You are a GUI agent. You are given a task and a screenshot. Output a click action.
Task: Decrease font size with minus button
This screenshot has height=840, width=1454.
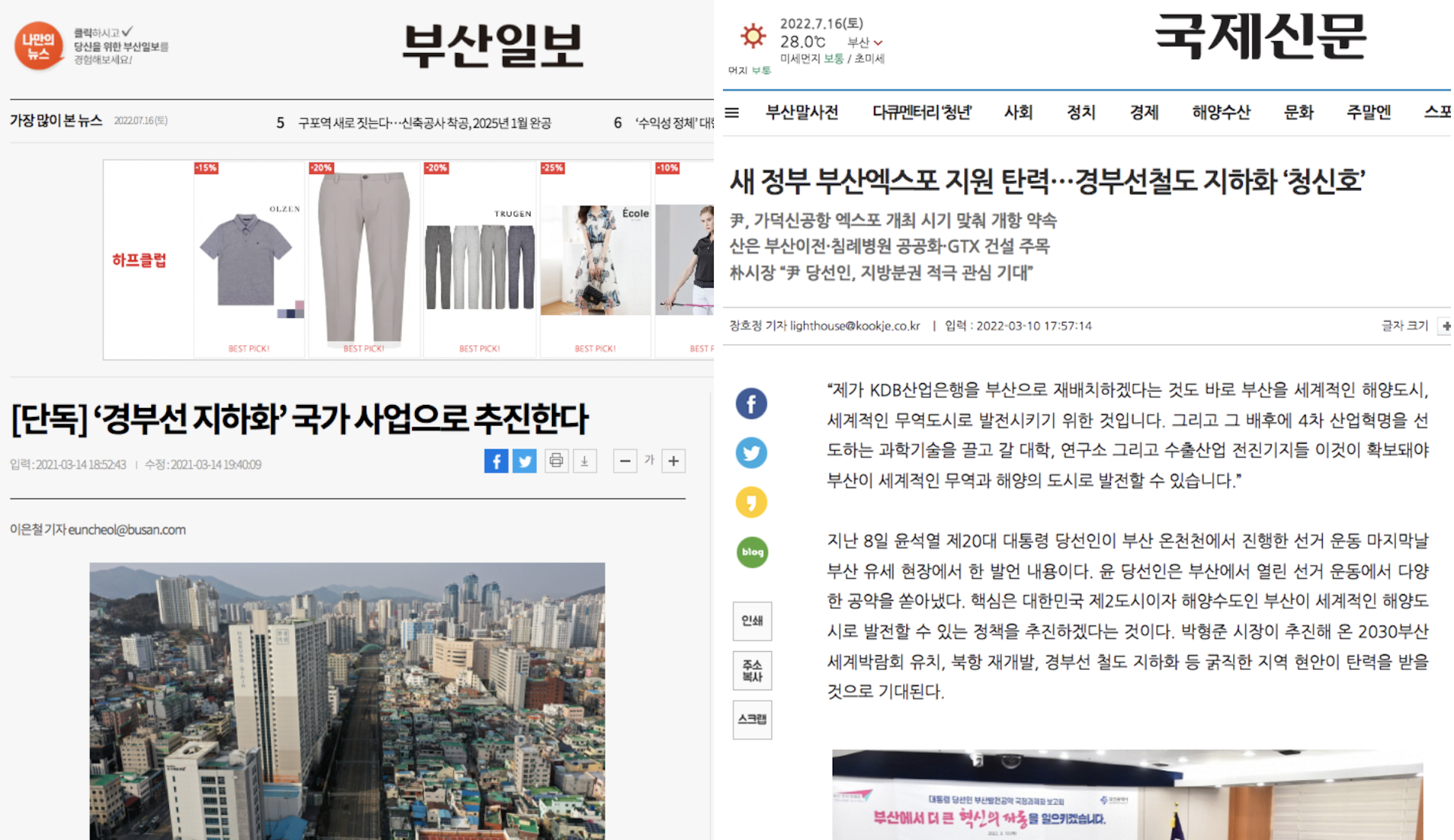(x=624, y=461)
